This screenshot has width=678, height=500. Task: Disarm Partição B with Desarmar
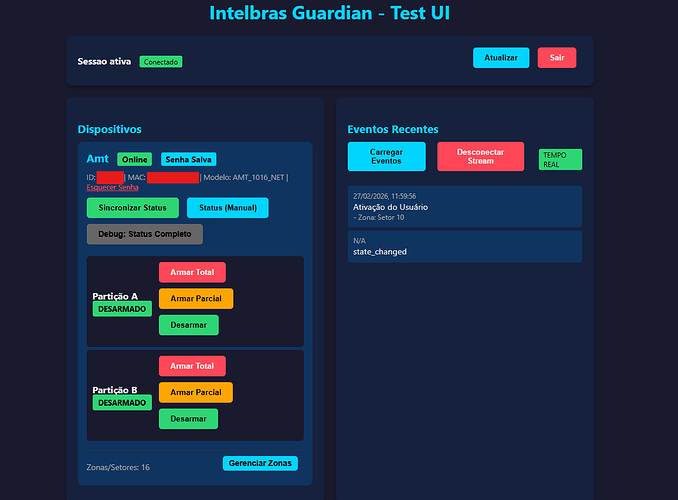(x=189, y=419)
